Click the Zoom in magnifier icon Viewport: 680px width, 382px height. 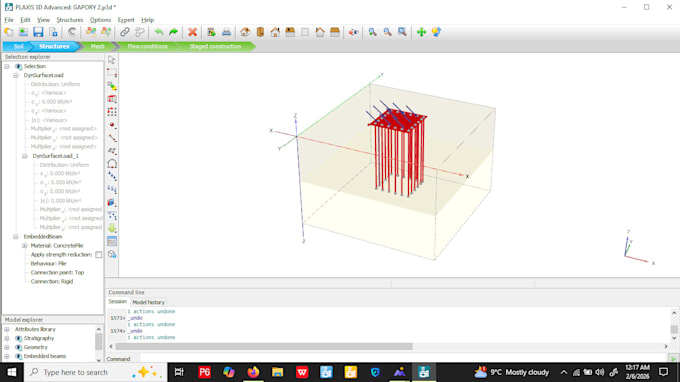coord(372,32)
